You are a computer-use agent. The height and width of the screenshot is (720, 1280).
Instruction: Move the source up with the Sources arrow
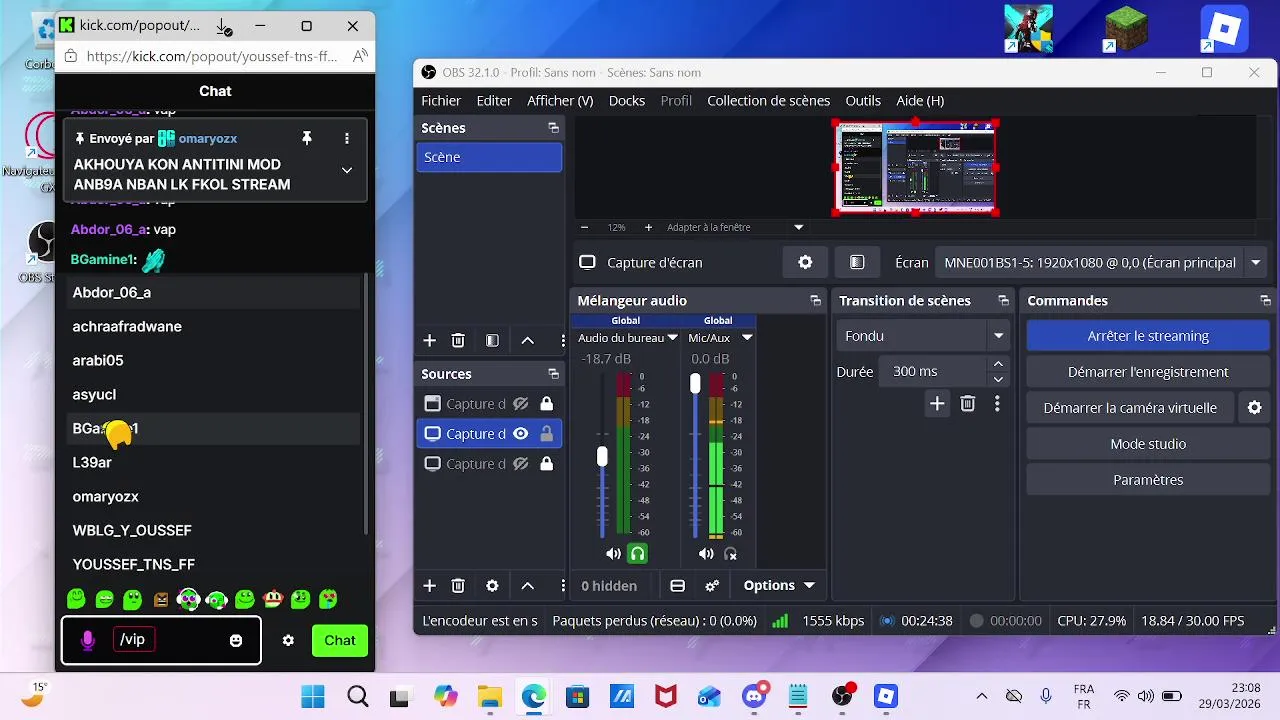click(527, 586)
